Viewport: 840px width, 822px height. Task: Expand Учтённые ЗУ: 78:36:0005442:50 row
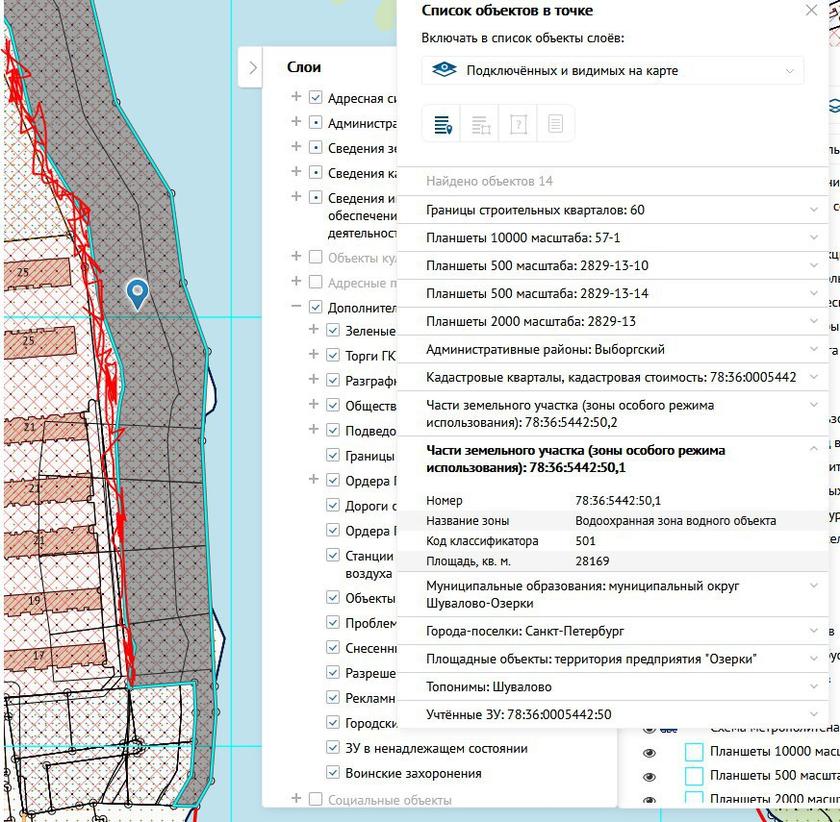pyautogui.click(x=613, y=715)
